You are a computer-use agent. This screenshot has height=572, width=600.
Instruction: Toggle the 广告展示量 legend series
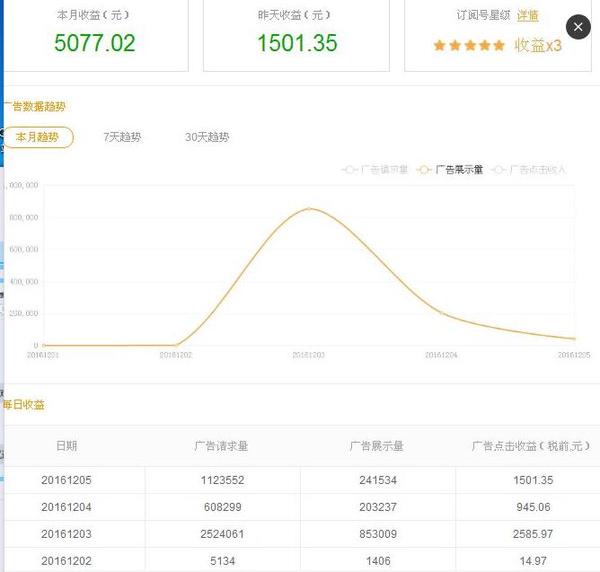pos(450,169)
